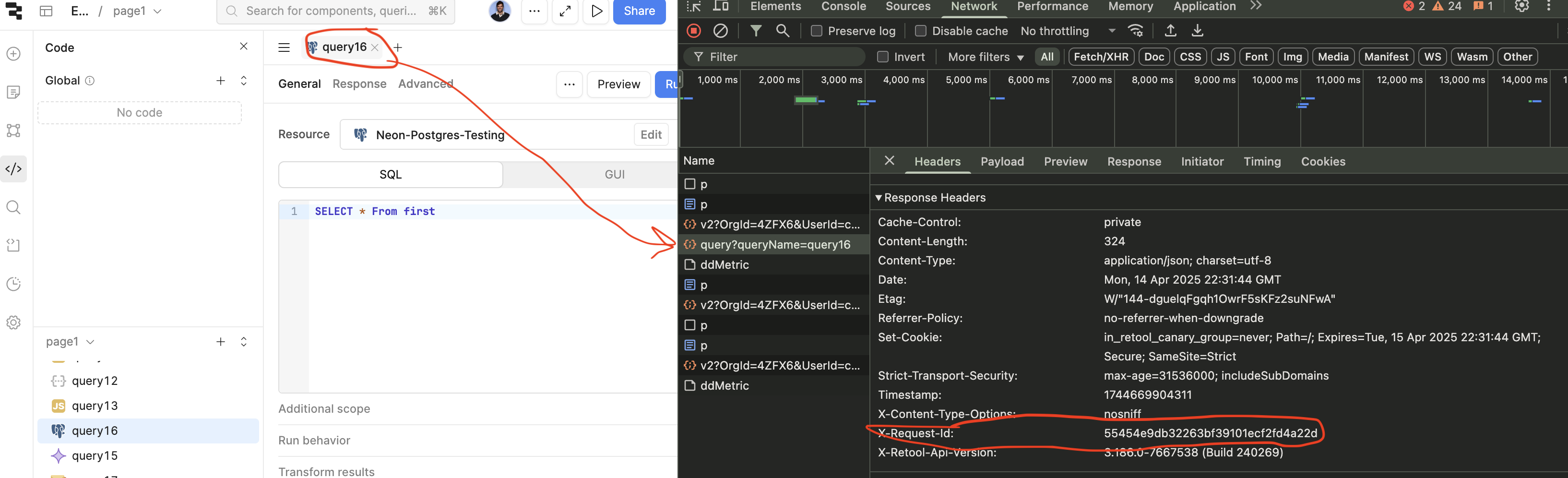Open the state inspector icon in sidebar
The height and width of the screenshot is (478, 1568).
point(13,245)
